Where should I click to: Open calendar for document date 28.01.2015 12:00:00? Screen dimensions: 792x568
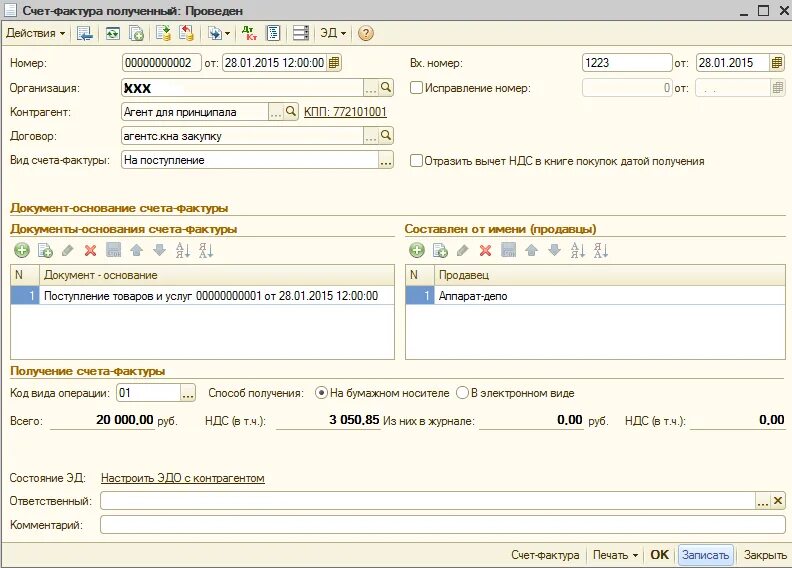point(333,63)
